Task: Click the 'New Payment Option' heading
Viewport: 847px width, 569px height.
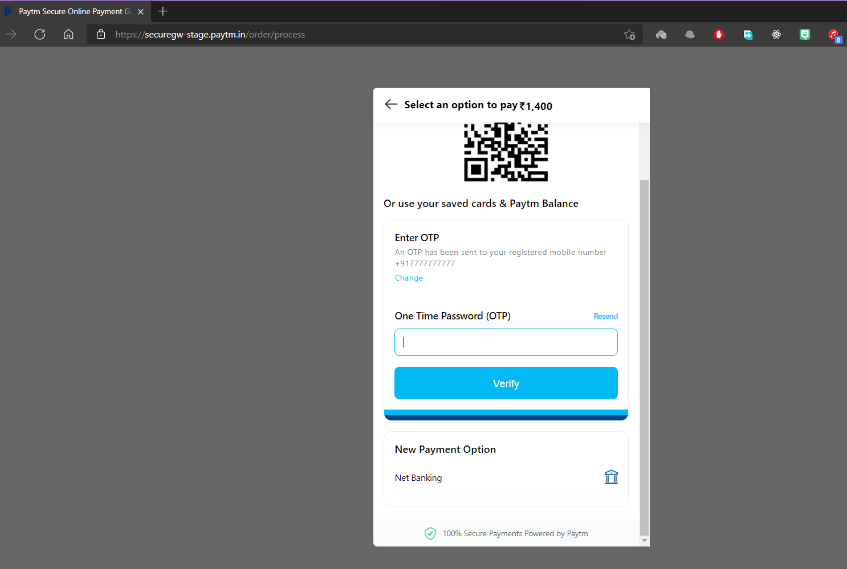Action: tap(445, 450)
